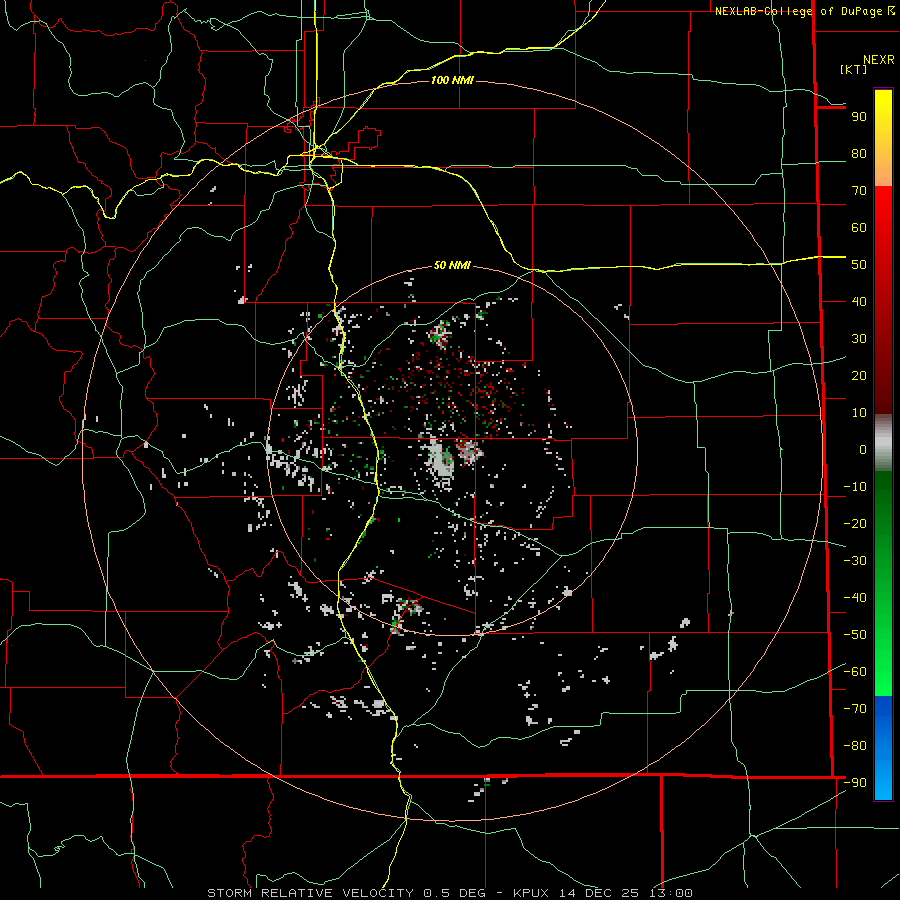The image size is (900, 900).
Task: Click the 80 value on velocity scale
Action: 859,154
